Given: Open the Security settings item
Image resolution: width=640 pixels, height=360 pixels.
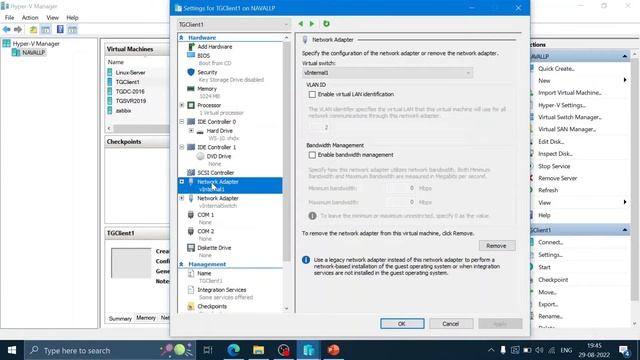Looking at the screenshot, I should [x=207, y=72].
